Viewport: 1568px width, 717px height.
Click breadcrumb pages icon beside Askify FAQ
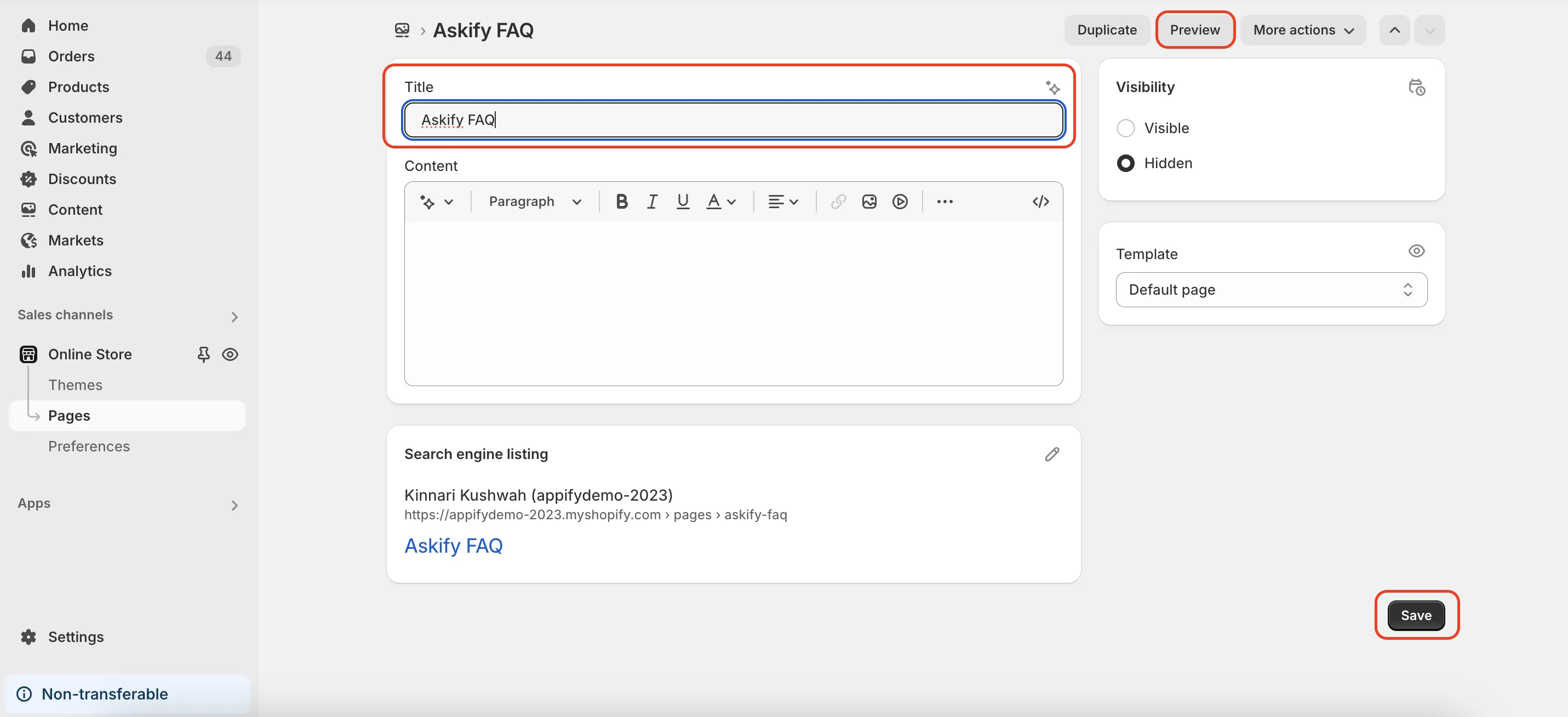(402, 30)
